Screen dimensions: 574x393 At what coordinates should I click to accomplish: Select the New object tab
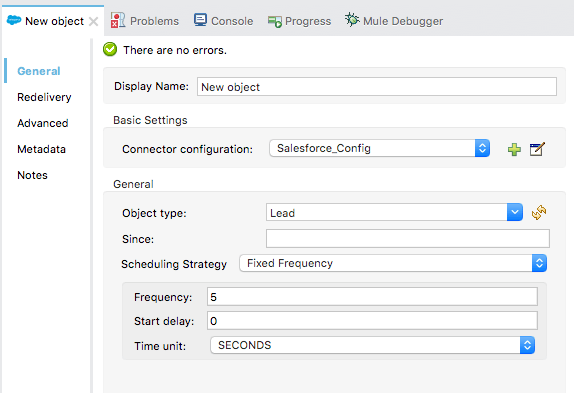coord(54,21)
